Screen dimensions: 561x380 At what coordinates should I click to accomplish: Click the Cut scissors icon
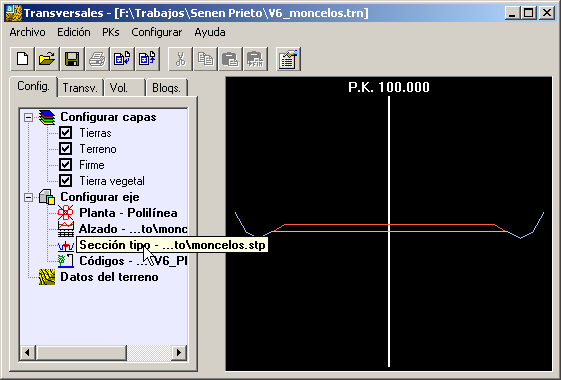[180, 59]
